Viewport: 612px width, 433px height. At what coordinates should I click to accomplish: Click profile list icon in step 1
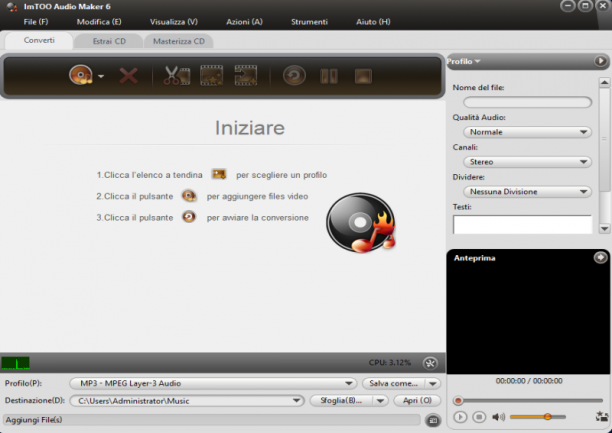pos(219,174)
